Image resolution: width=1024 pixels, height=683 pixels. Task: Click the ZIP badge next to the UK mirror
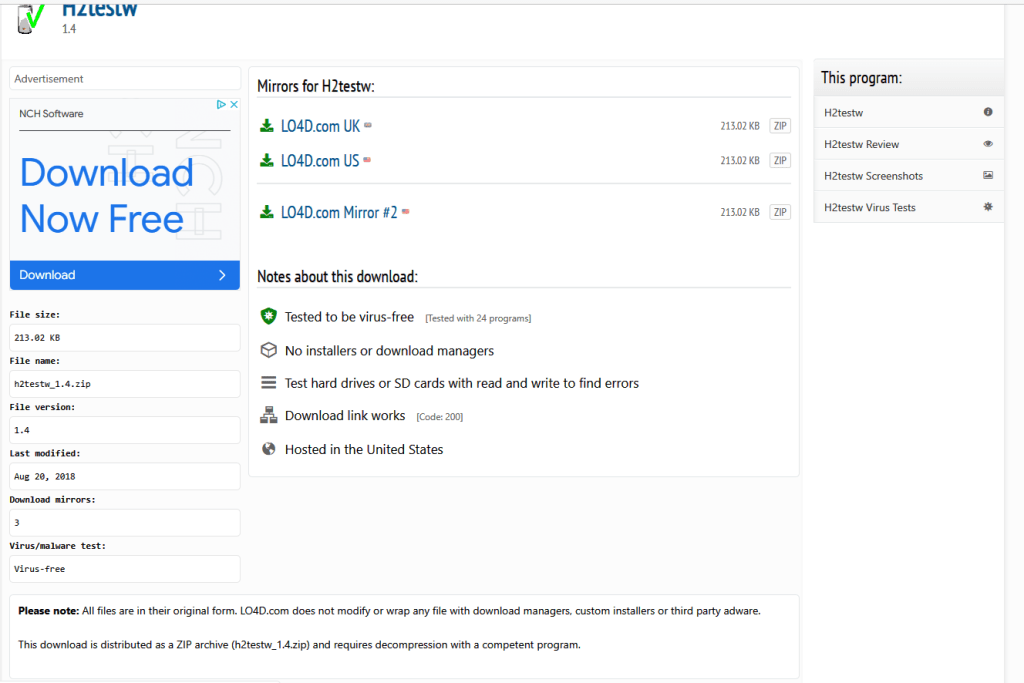tap(779, 127)
